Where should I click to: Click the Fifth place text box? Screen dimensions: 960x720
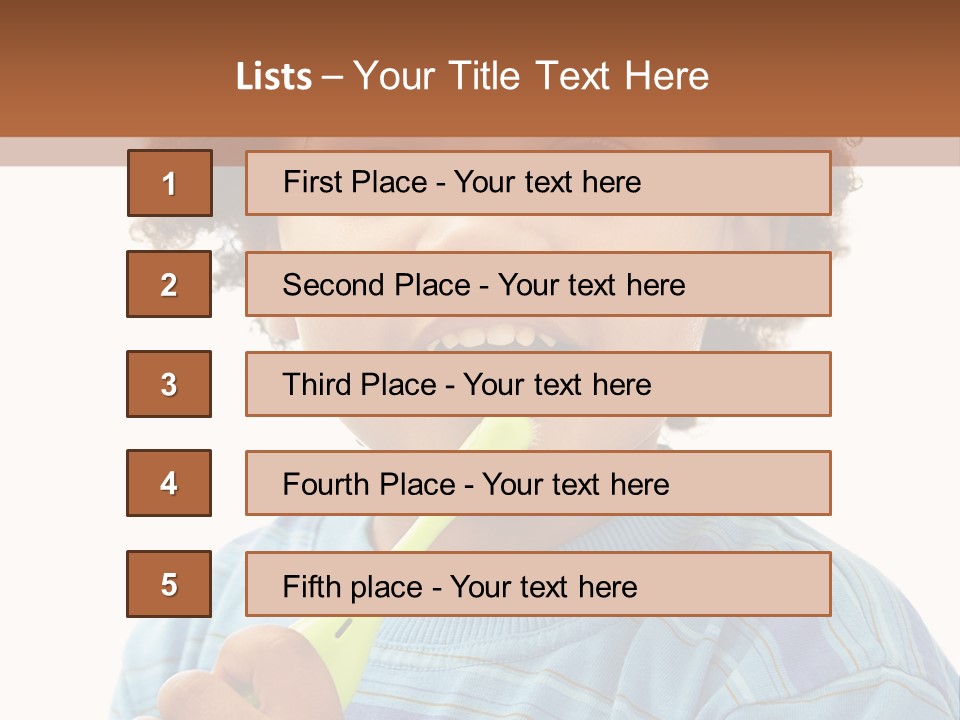pos(538,584)
